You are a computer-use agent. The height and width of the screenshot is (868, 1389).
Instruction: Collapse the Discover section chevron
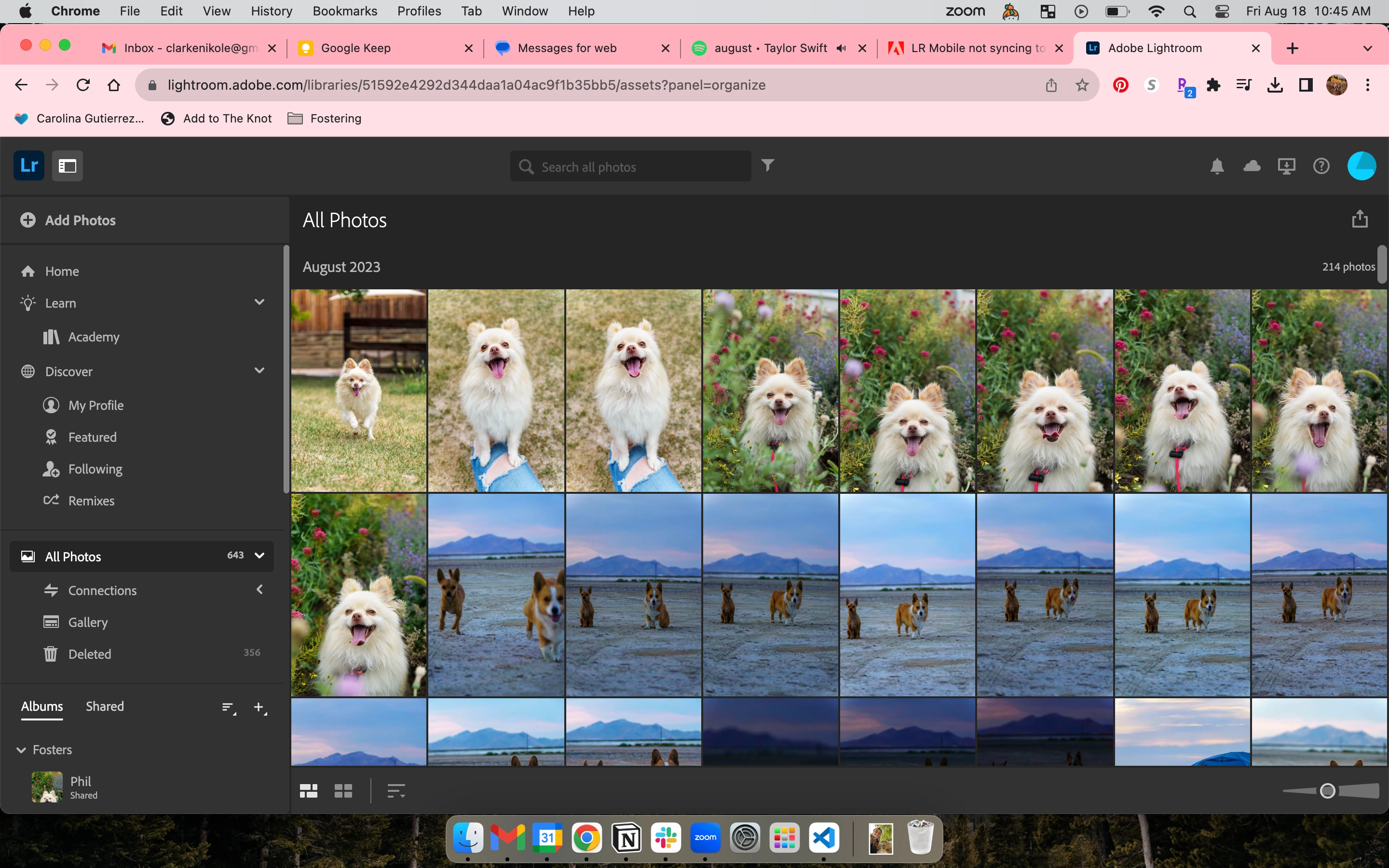pyautogui.click(x=259, y=371)
